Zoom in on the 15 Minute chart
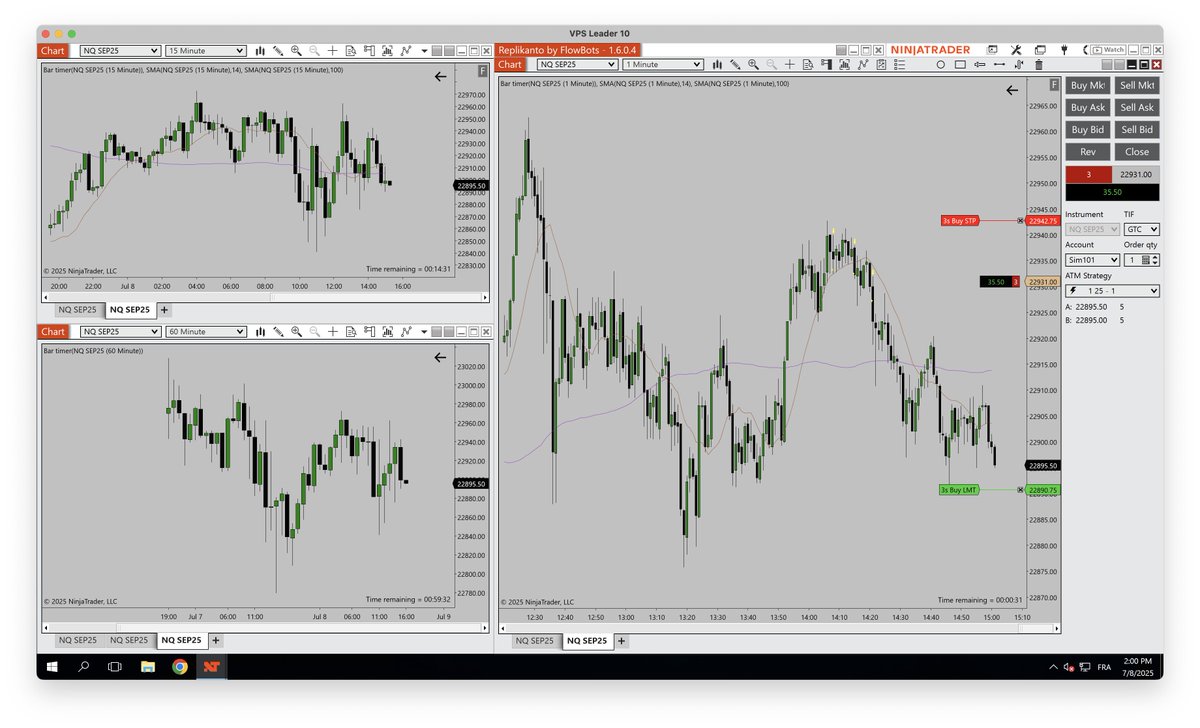This screenshot has height=728, width=1200. pos(296,50)
